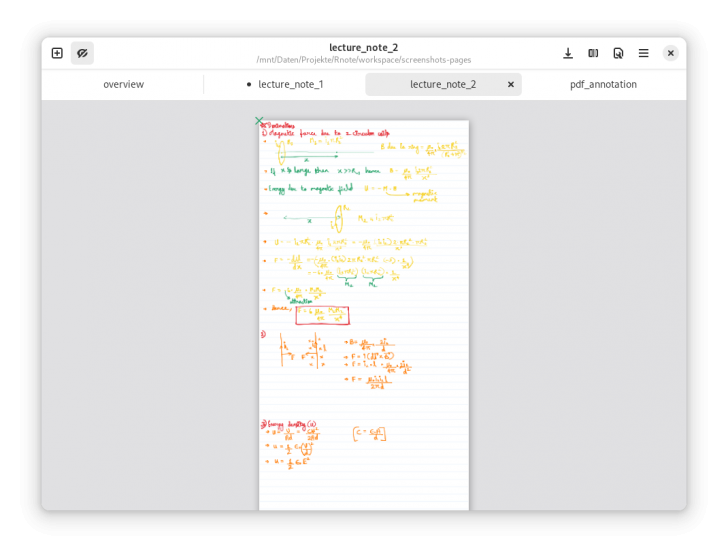
Task: Switch to the pdf_annotation tab
Action: (x=603, y=84)
